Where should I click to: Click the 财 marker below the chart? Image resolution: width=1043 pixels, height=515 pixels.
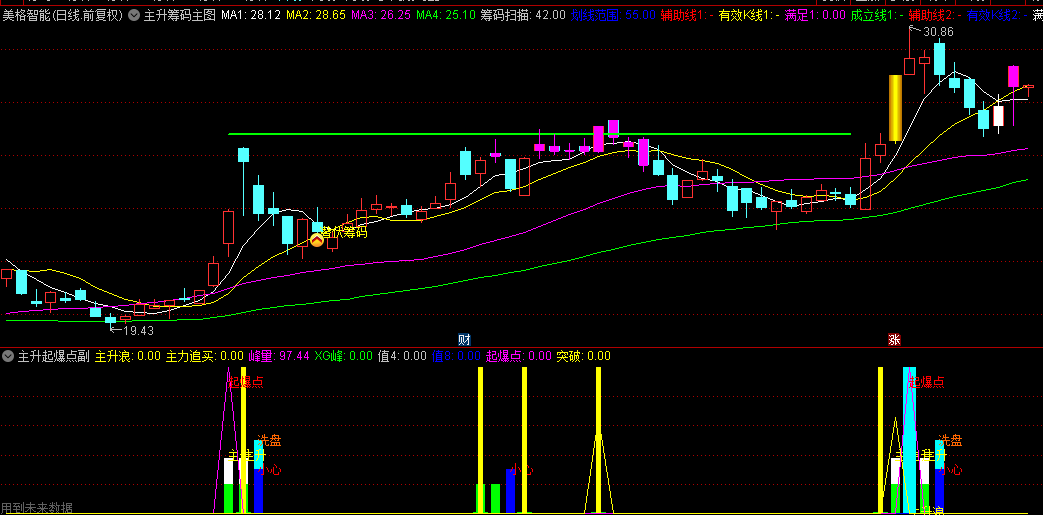[465, 339]
